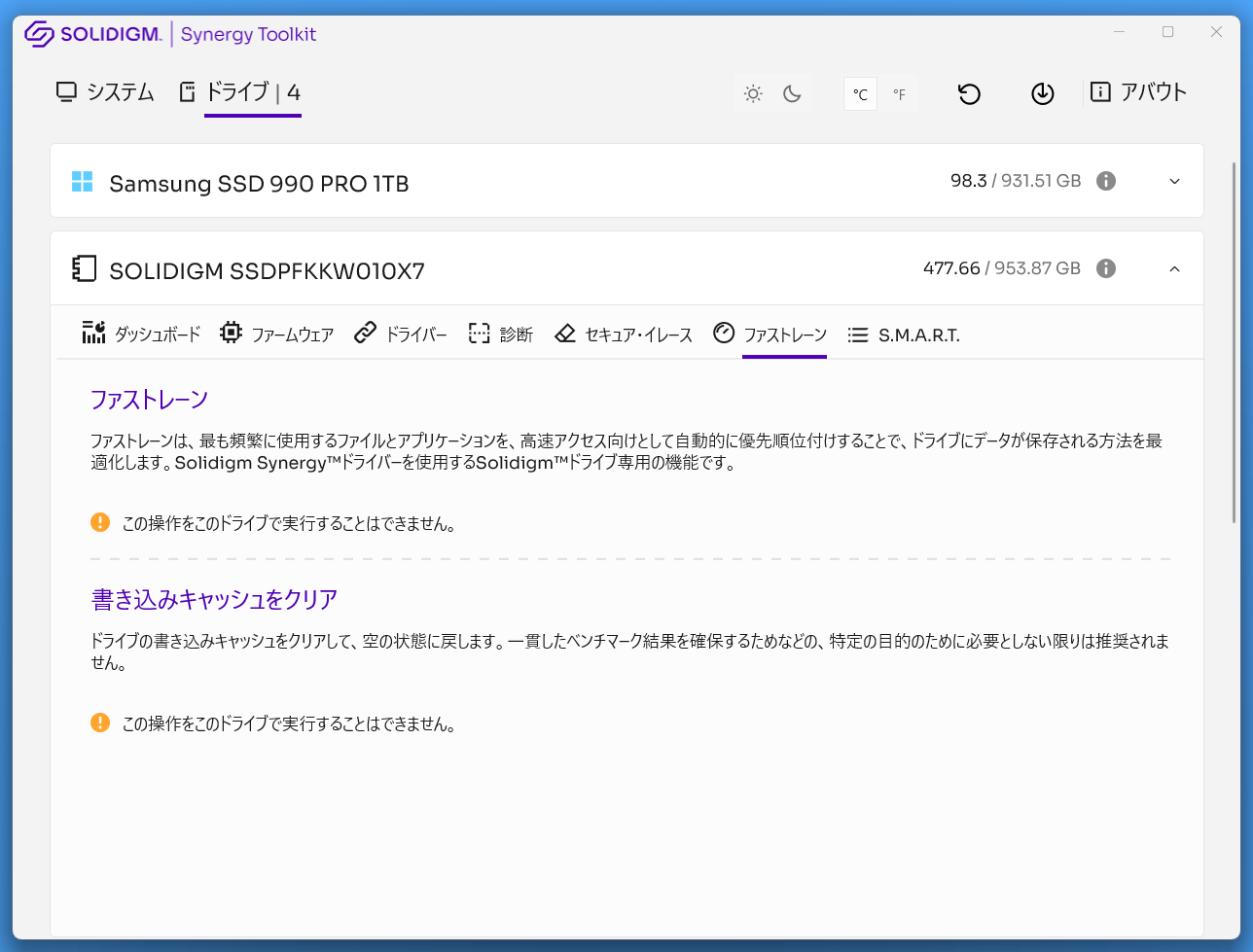The width and height of the screenshot is (1253, 952).
Task: Open the ファームウェア tab
Action: tap(277, 335)
